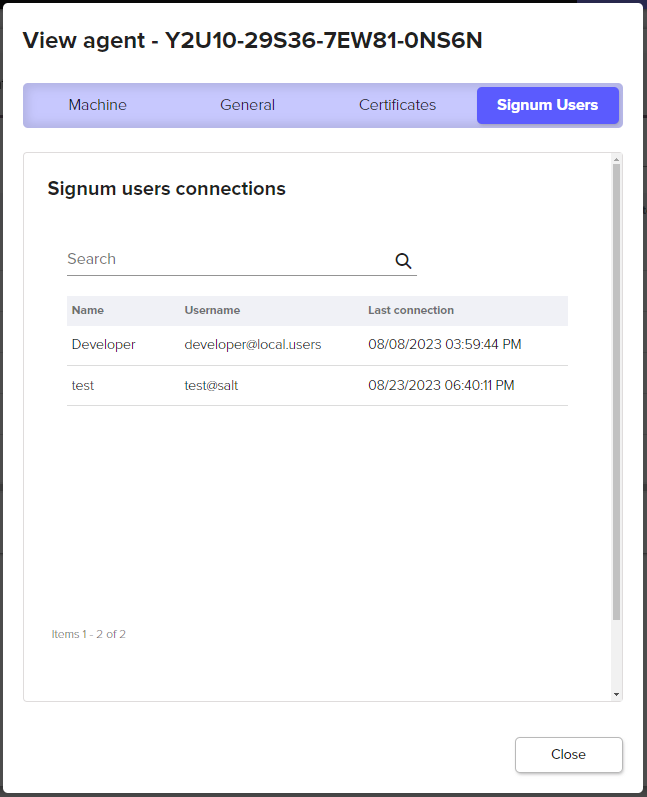Focus the Search input field
The height and width of the screenshot is (797, 647).
pyautogui.click(x=228, y=259)
